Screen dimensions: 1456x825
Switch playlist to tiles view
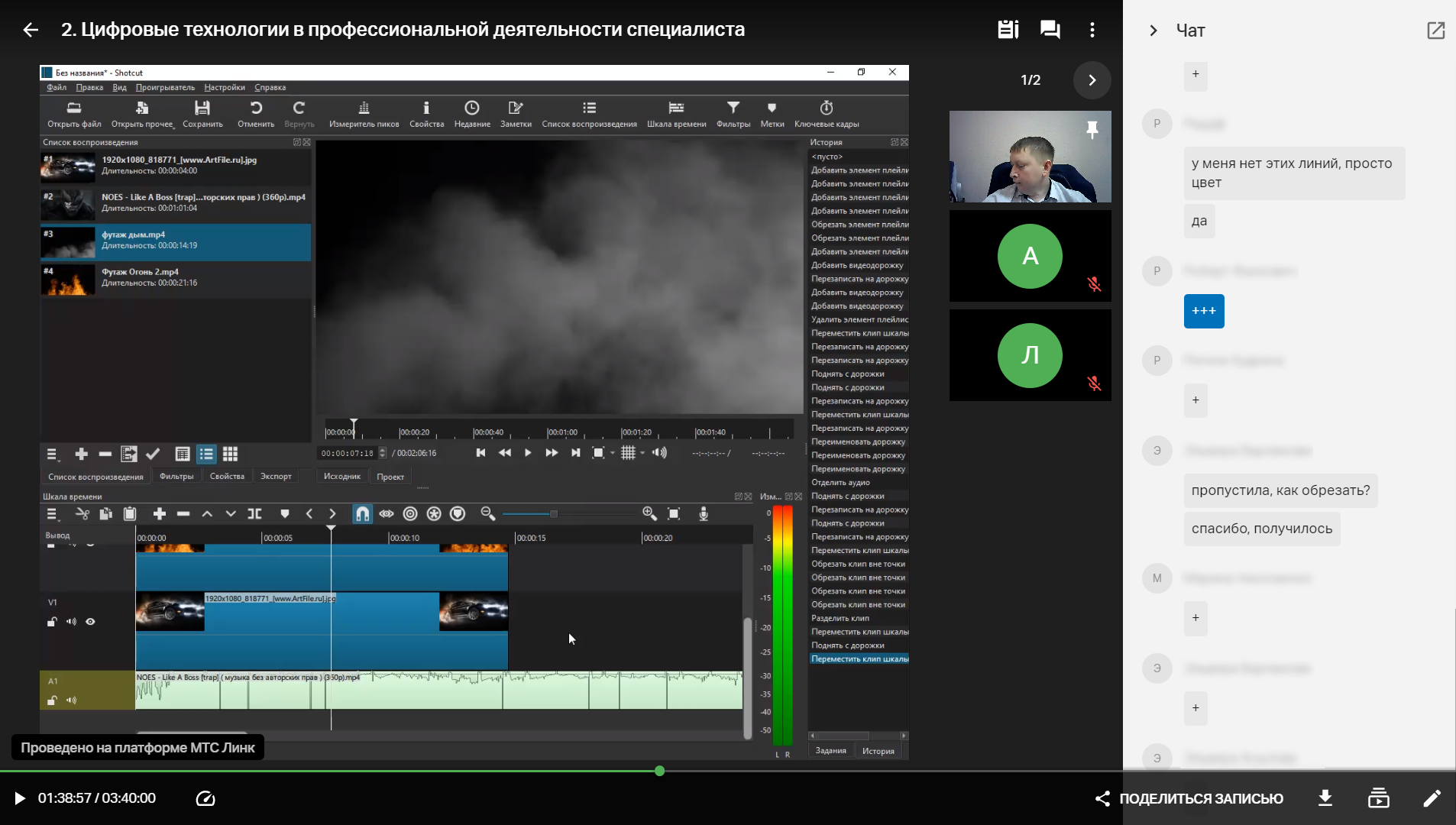206,454
